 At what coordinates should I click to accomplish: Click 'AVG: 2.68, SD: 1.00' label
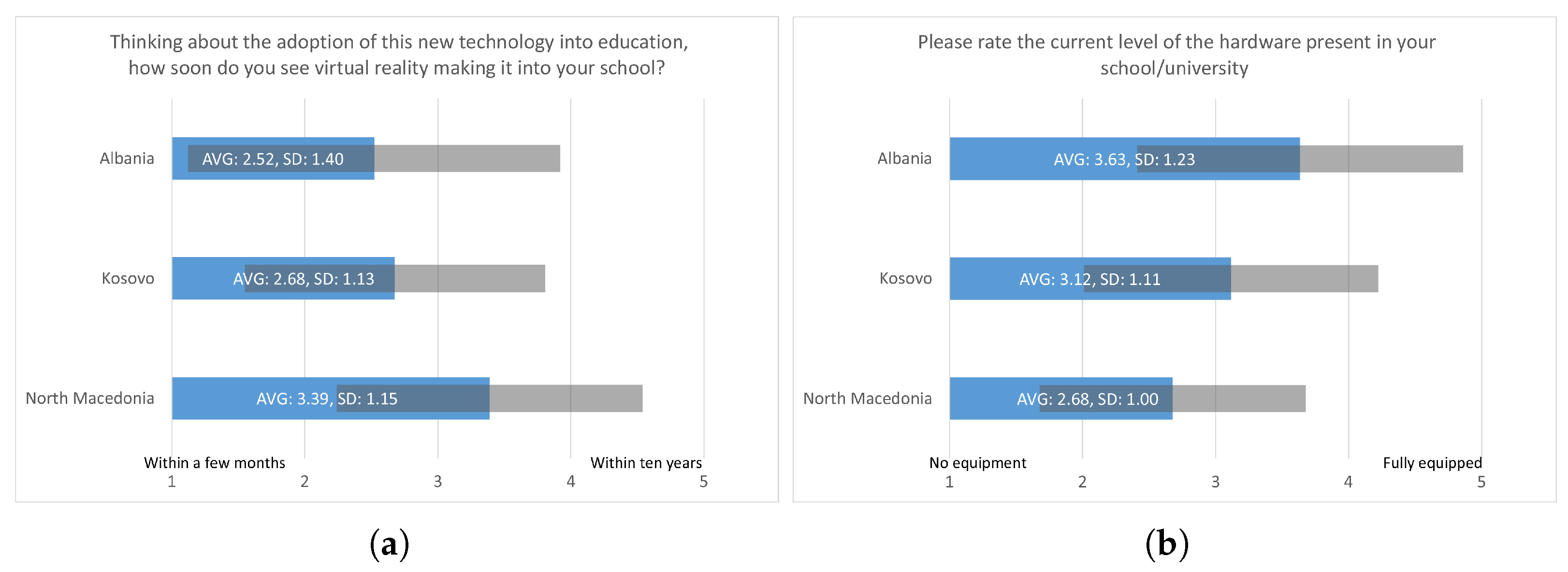click(1087, 399)
